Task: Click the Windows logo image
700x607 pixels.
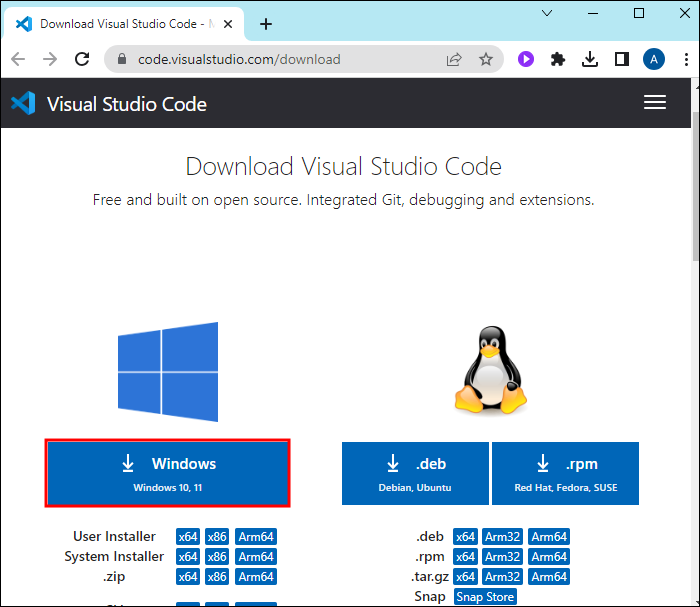Action: (168, 372)
